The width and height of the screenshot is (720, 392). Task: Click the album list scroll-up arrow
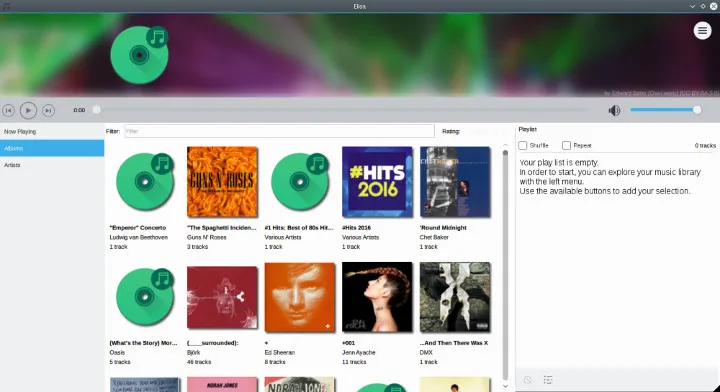click(505, 145)
